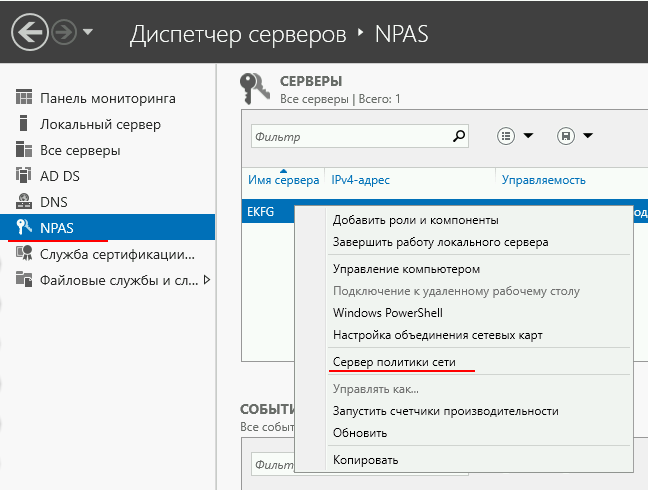
Task: Expand the Файловые службы submenu arrow
Action: pos(207,280)
